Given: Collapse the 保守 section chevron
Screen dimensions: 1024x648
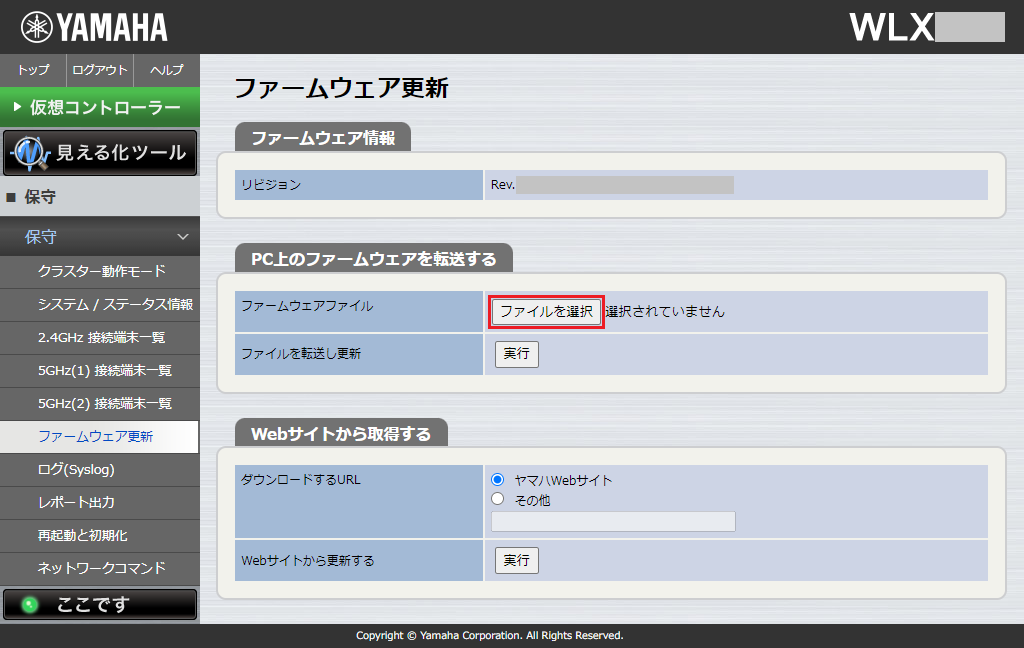Looking at the screenshot, I should click(x=181, y=237).
